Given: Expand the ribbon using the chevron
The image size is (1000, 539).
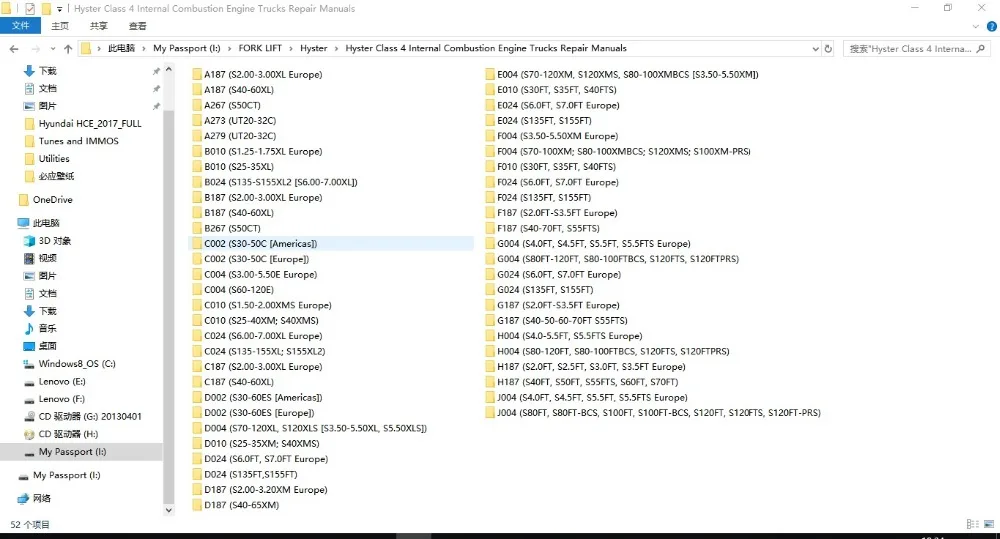Looking at the screenshot, I should coord(975,26).
